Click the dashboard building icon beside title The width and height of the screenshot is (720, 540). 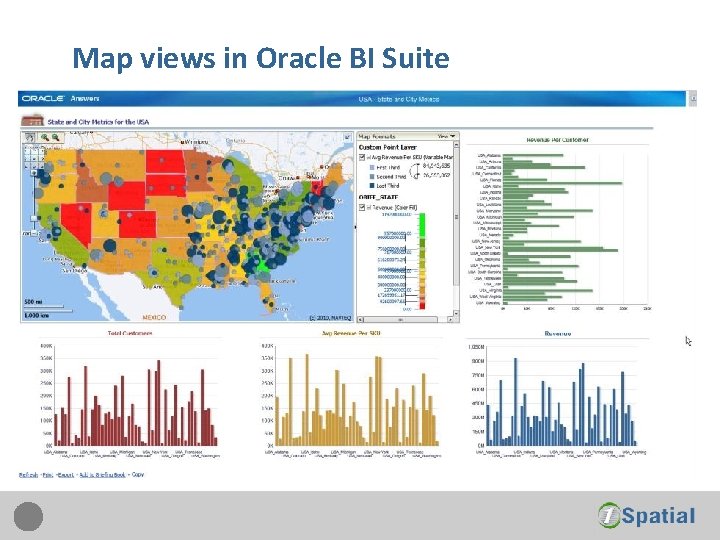click(32, 120)
